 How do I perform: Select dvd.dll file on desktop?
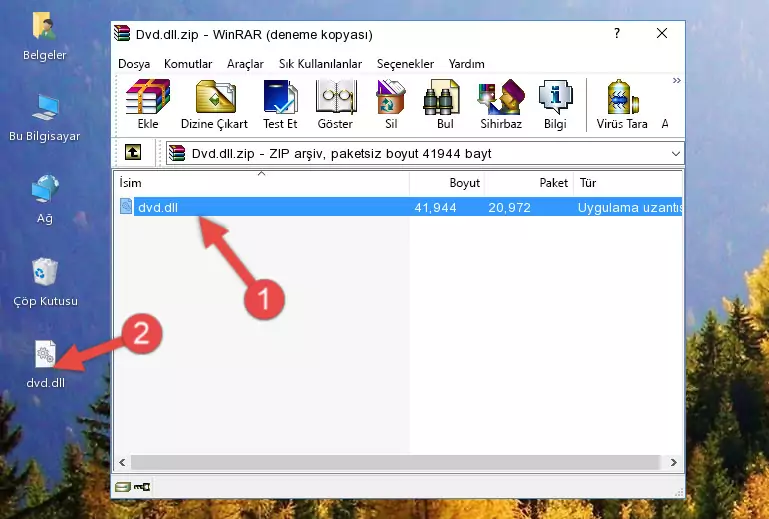tap(46, 364)
